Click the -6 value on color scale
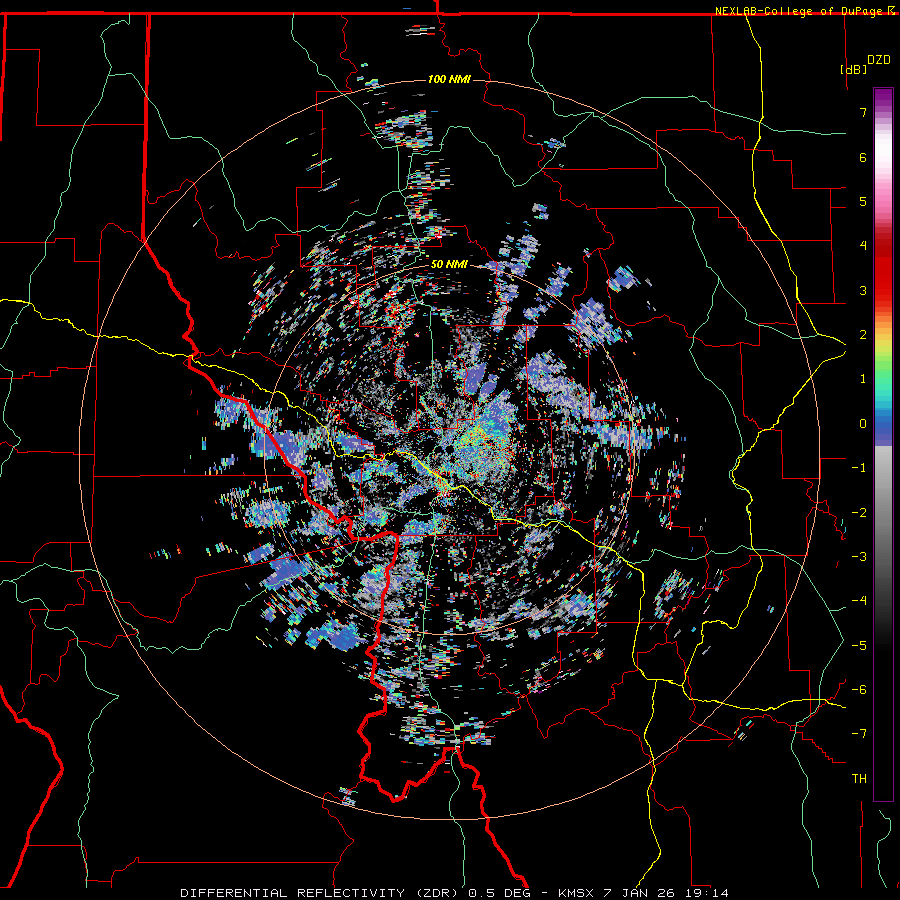The height and width of the screenshot is (900, 900). point(859,690)
